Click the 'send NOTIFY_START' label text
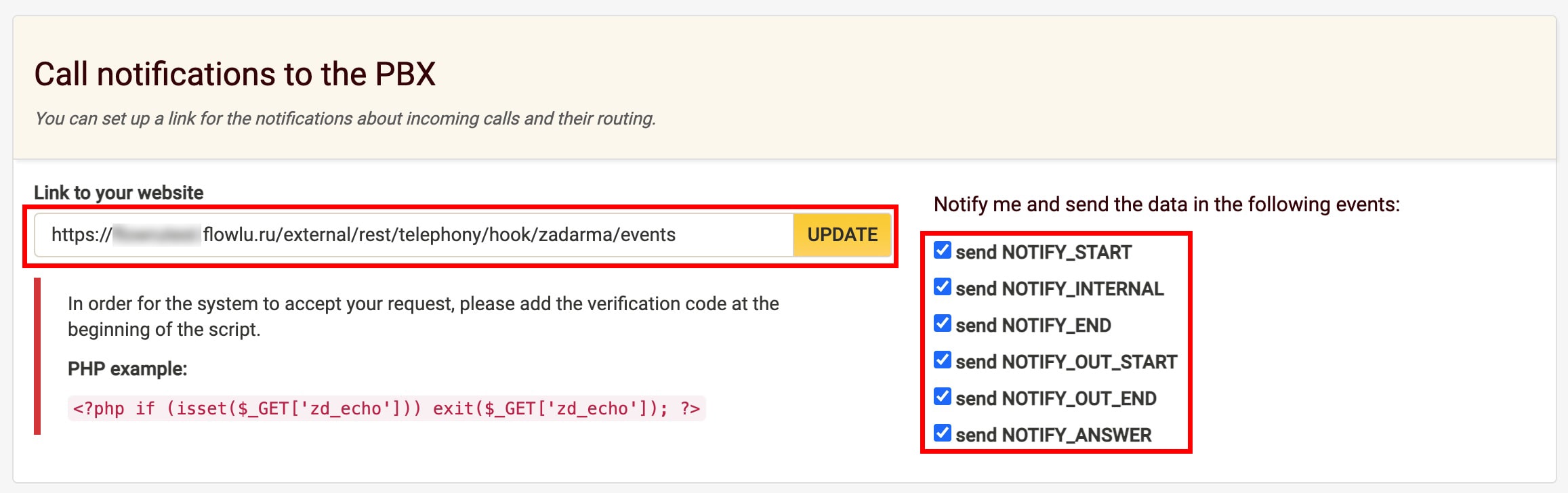The height and width of the screenshot is (493, 1568). pos(1044,253)
